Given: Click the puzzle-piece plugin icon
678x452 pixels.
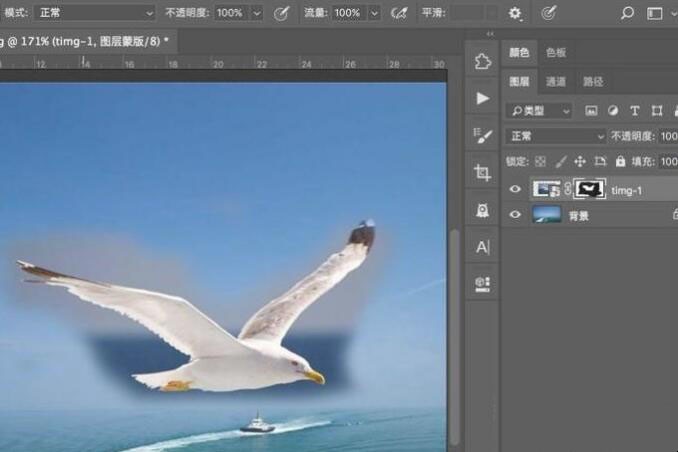Looking at the screenshot, I should [x=483, y=61].
